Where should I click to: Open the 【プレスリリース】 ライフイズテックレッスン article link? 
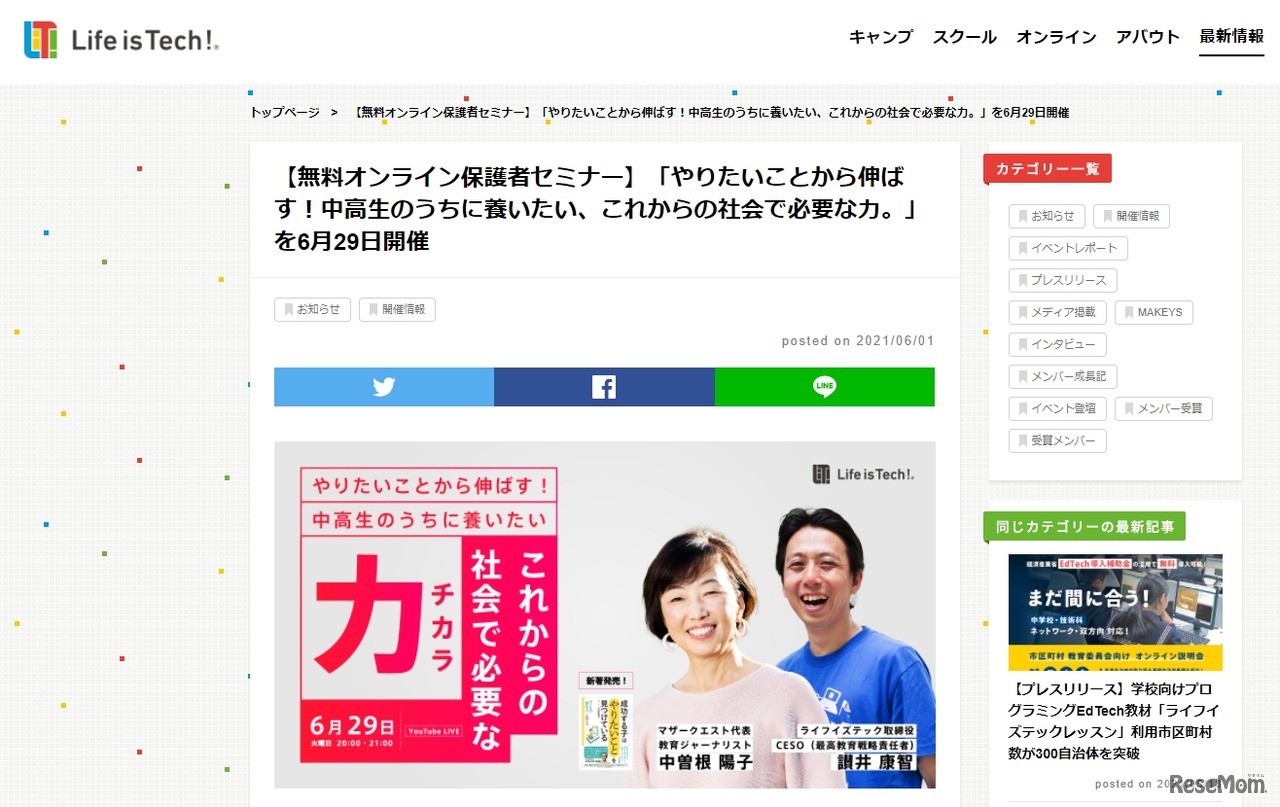click(x=1114, y=720)
